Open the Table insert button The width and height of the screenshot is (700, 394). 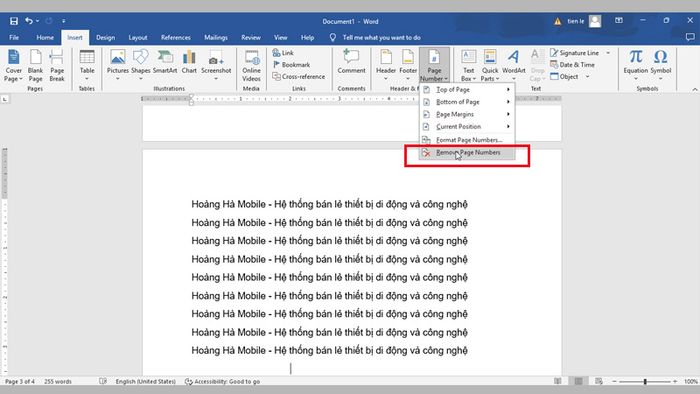[87, 65]
